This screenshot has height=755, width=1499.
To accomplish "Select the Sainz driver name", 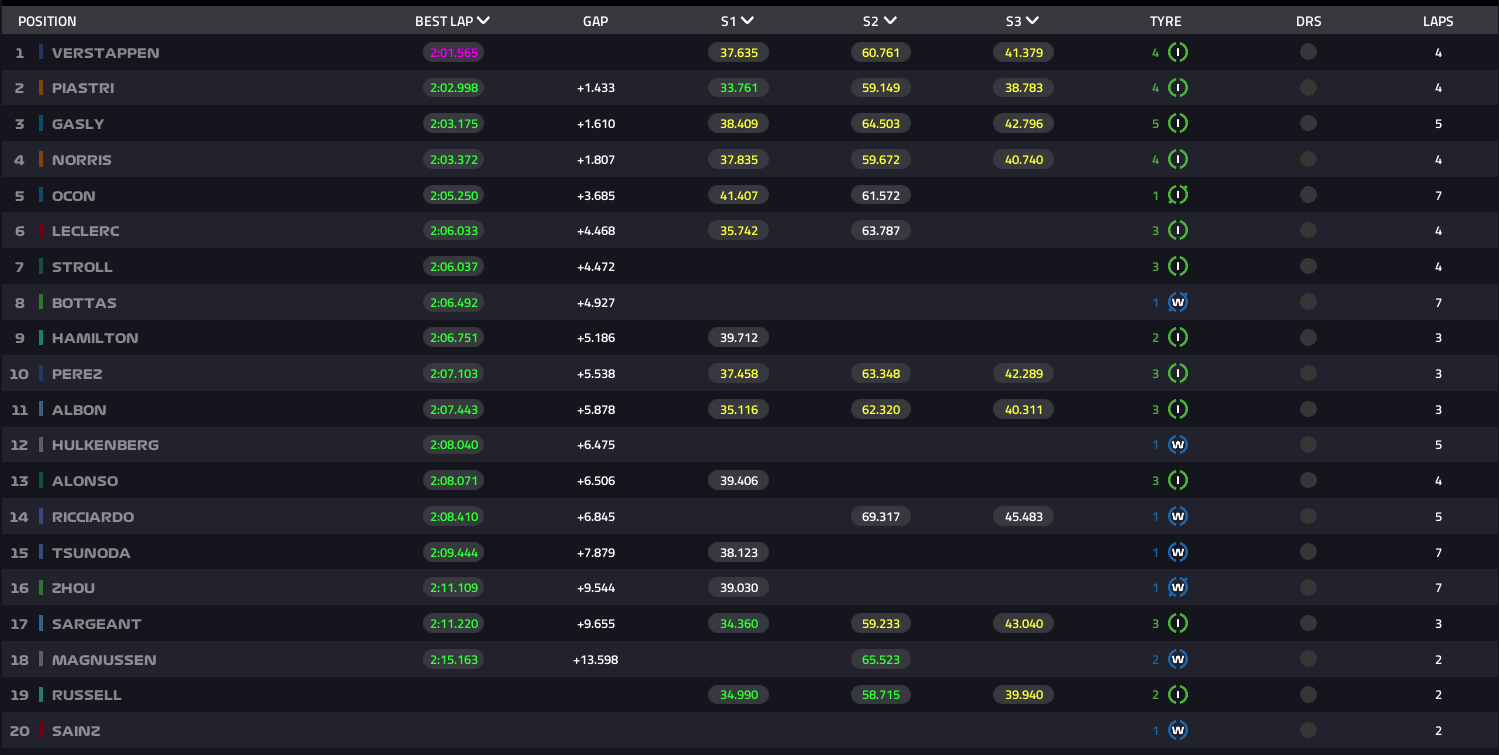I will (x=76, y=731).
